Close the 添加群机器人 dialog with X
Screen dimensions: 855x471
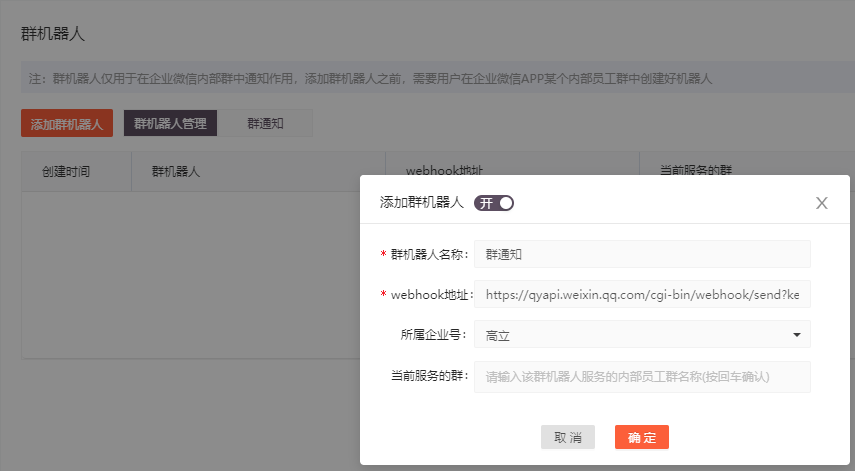click(821, 203)
